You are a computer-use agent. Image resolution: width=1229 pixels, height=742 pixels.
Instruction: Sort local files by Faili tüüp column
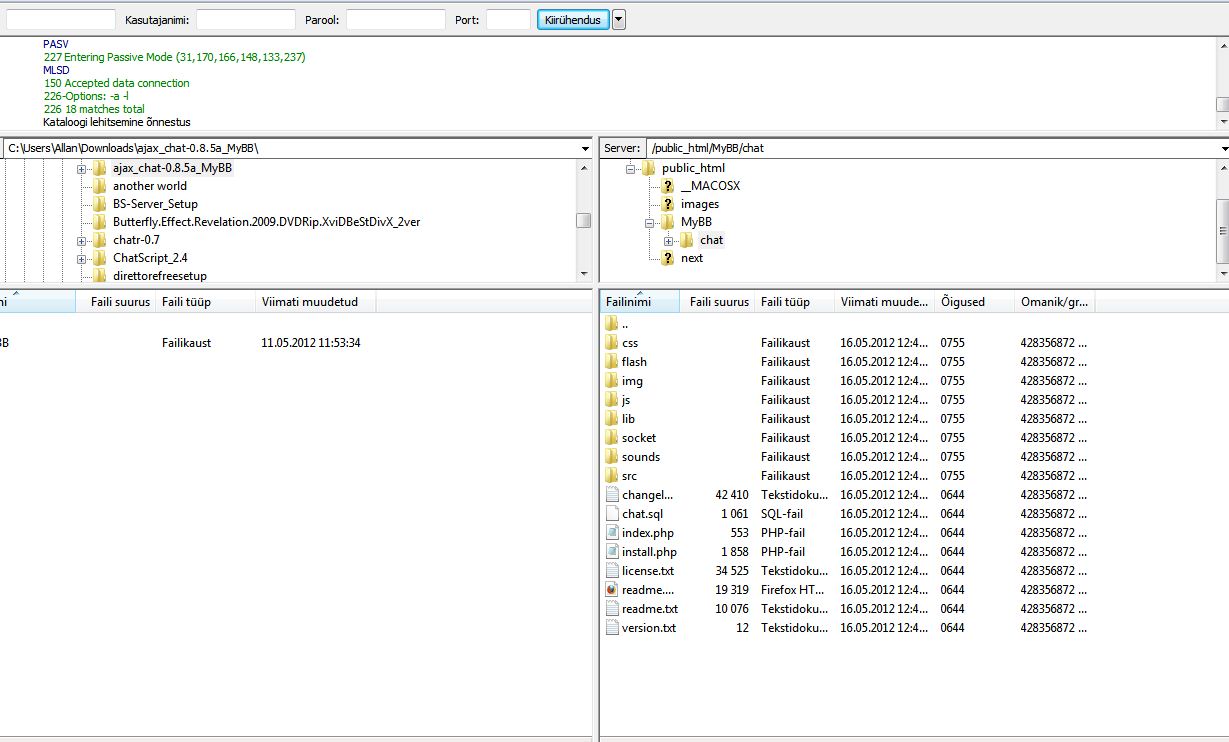[205, 302]
